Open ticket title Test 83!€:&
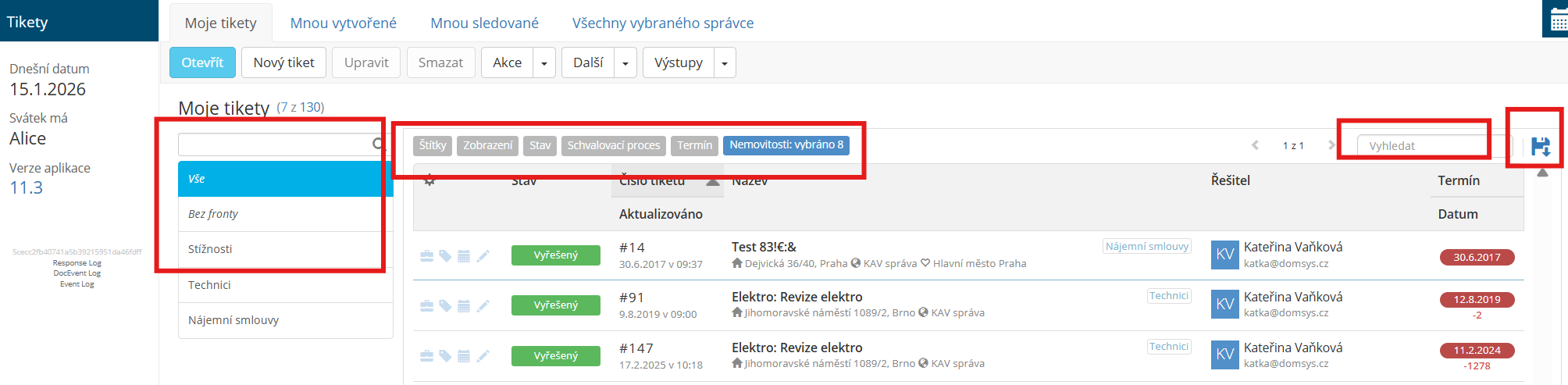This screenshot has height=385, width=1568. pos(764,247)
